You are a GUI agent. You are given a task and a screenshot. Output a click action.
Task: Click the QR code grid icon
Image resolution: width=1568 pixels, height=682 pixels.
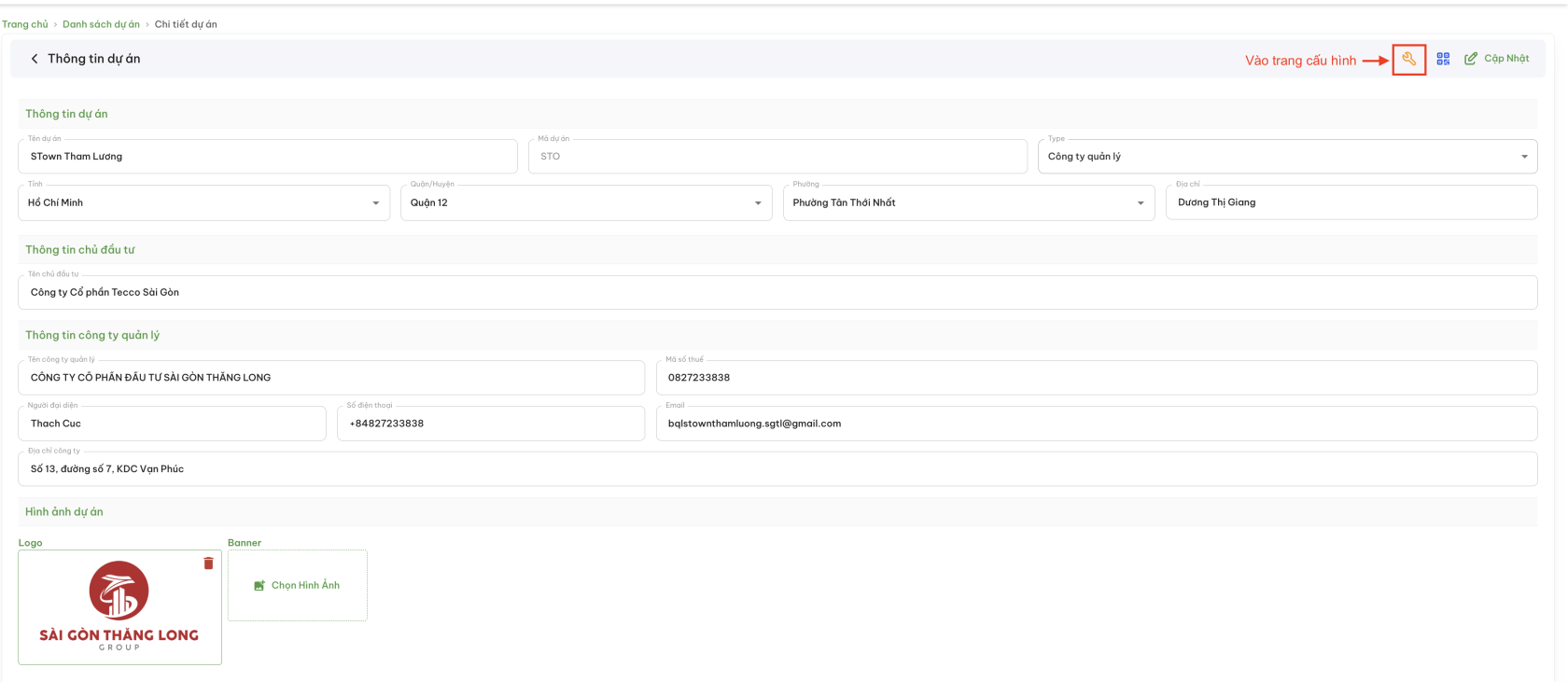tap(1443, 59)
